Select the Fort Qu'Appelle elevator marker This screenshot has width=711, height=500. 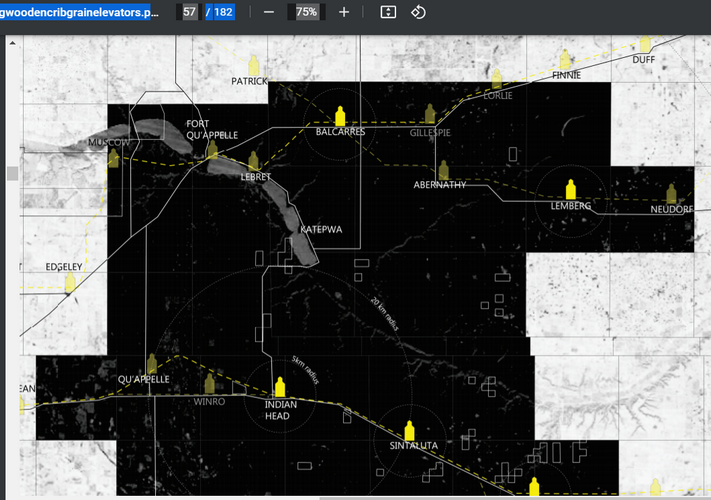click(212, 150)
